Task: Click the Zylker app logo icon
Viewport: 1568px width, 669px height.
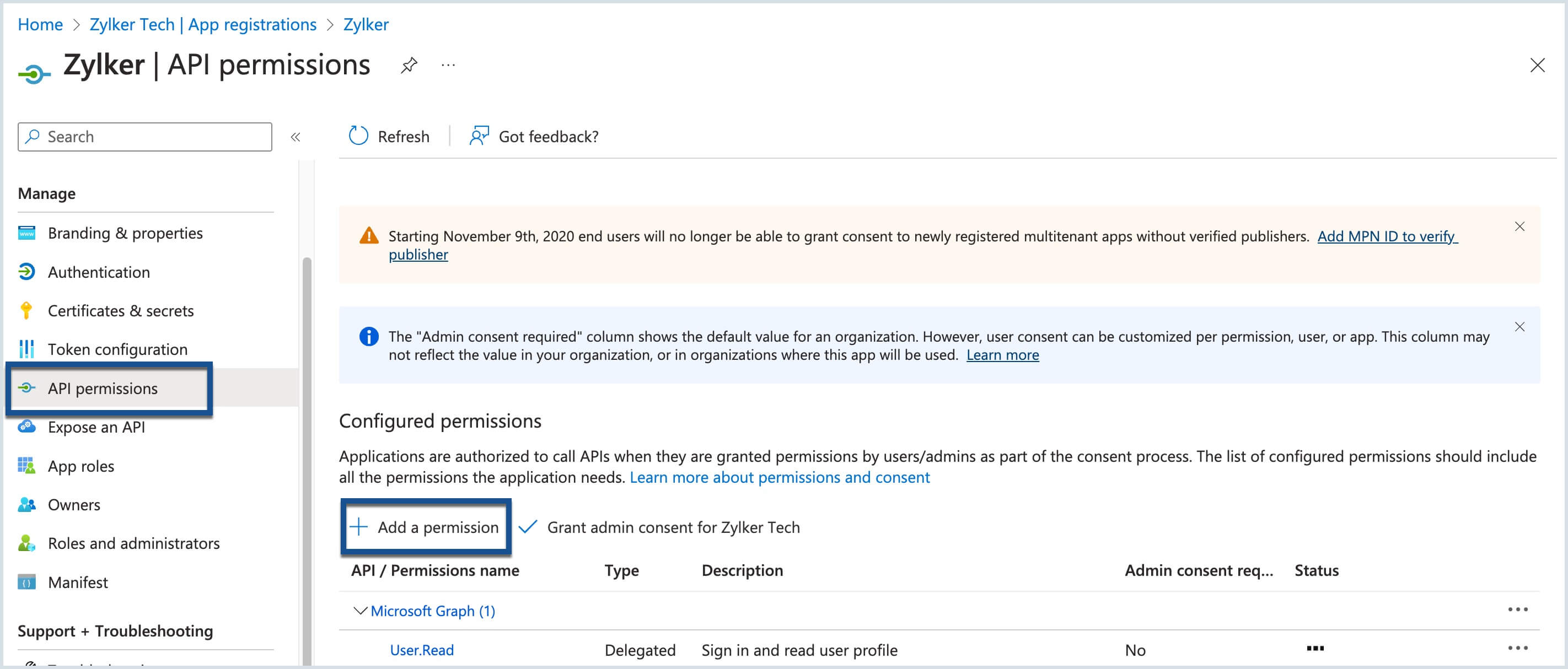Action: (x=34, y=74)
